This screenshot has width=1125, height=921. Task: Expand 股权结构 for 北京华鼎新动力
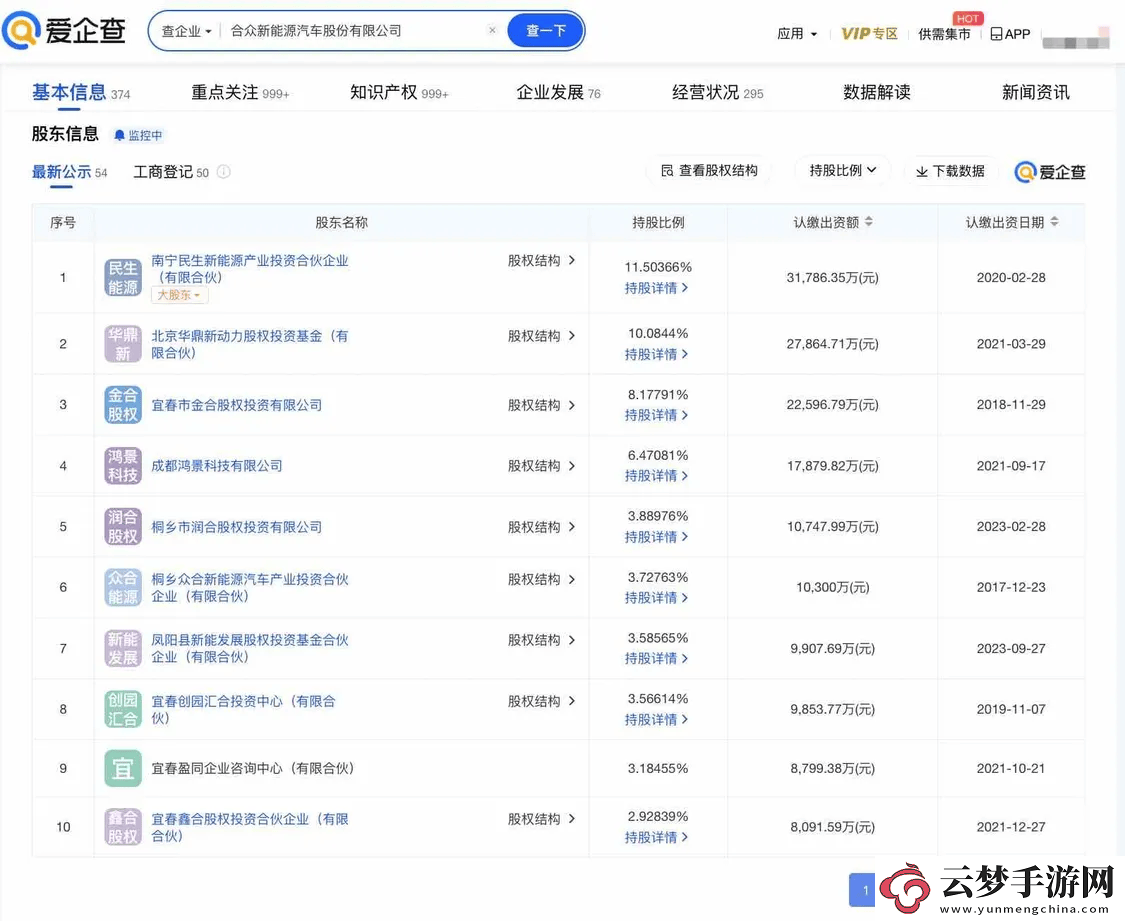[x=542, y=336]
